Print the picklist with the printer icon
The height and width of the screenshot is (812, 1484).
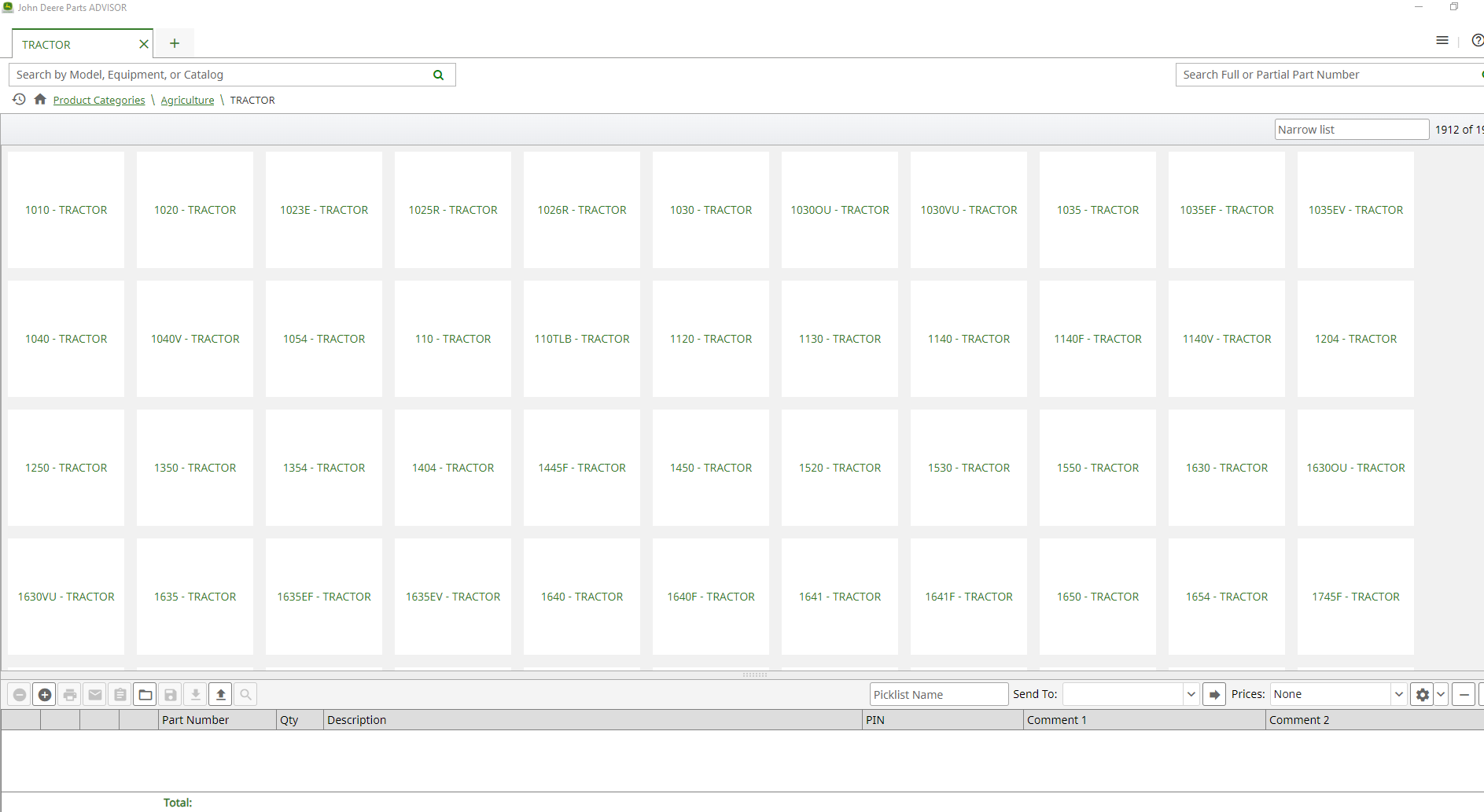(x=70, y=694)
